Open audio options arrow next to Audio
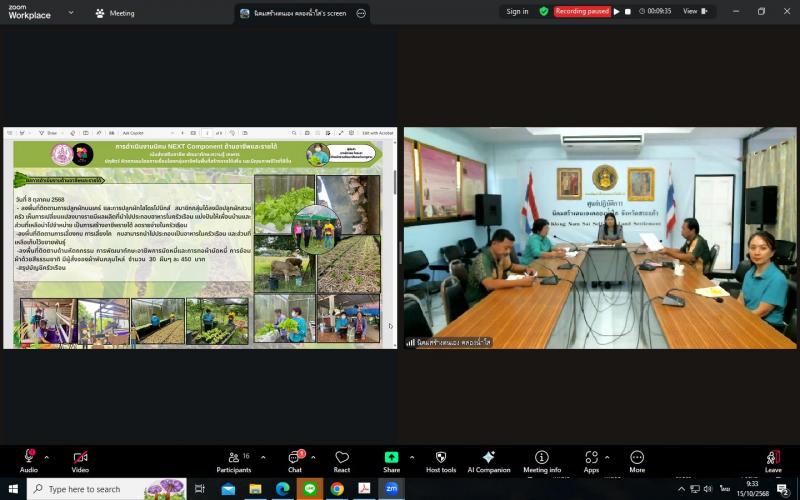The width and height of the screenshot is (800, 500). tap(46, 457)
